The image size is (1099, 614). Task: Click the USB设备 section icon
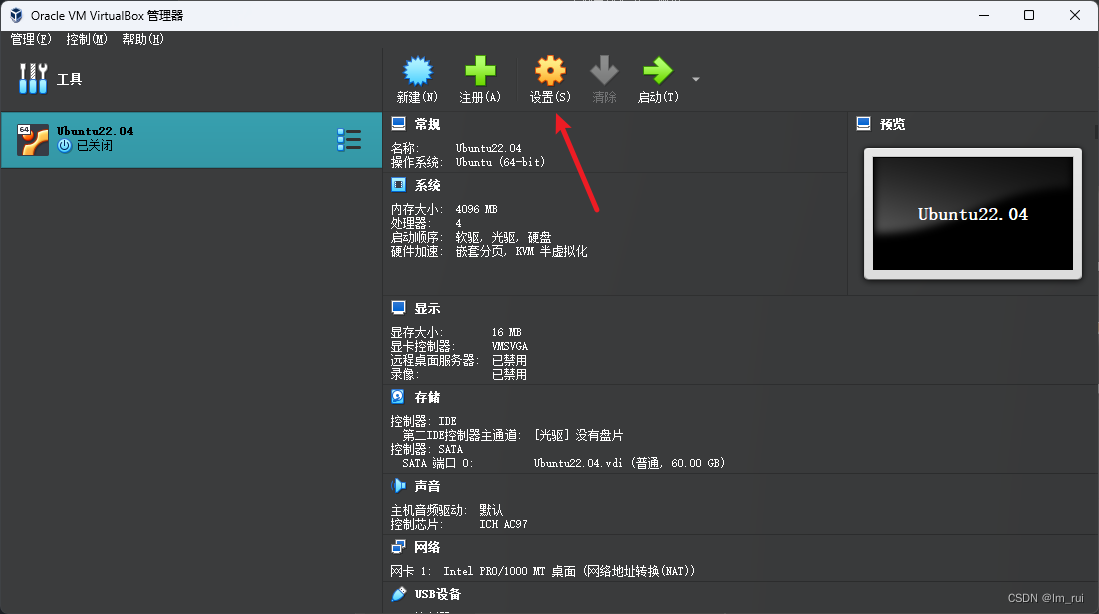pyautogui.click(x=398, y=594)
